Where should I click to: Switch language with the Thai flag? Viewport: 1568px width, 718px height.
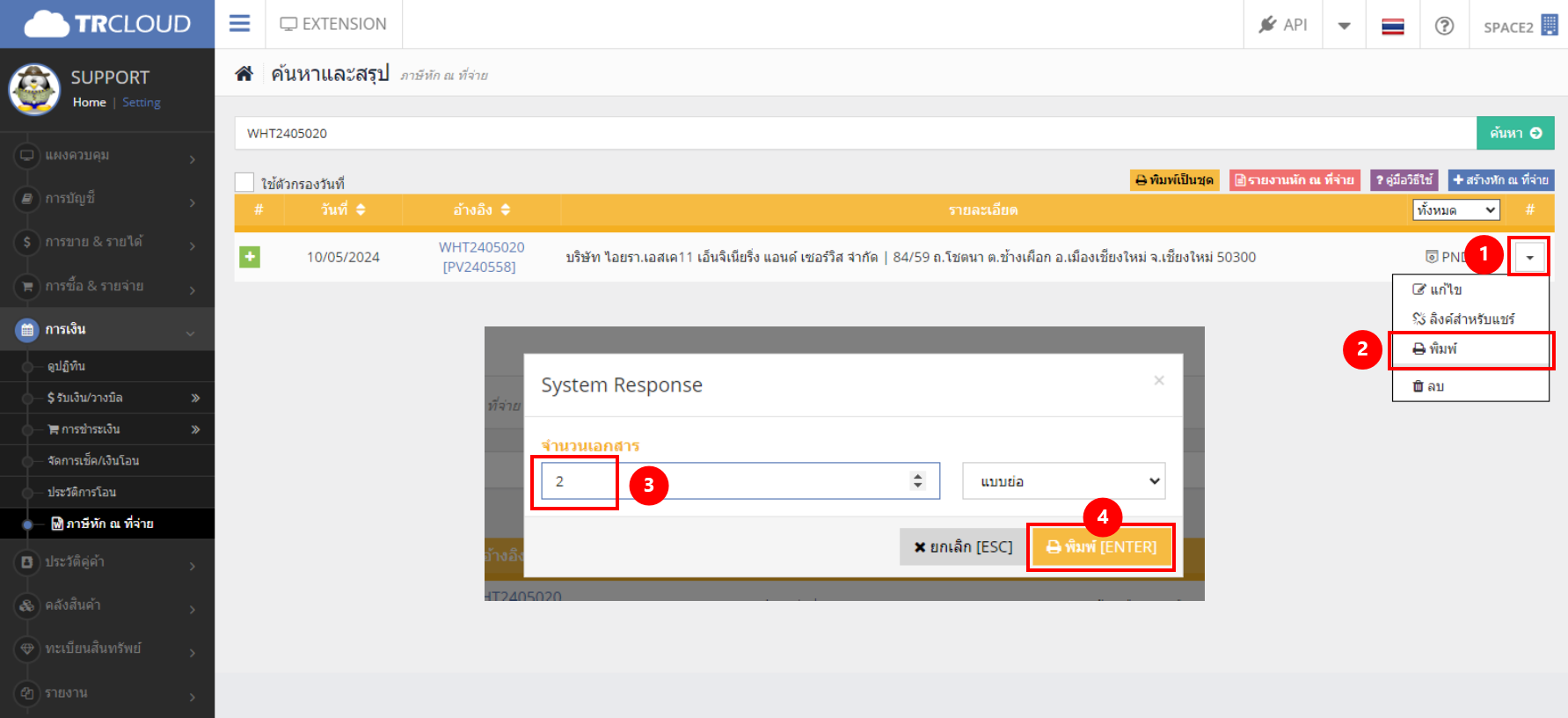coord(1393,26)
